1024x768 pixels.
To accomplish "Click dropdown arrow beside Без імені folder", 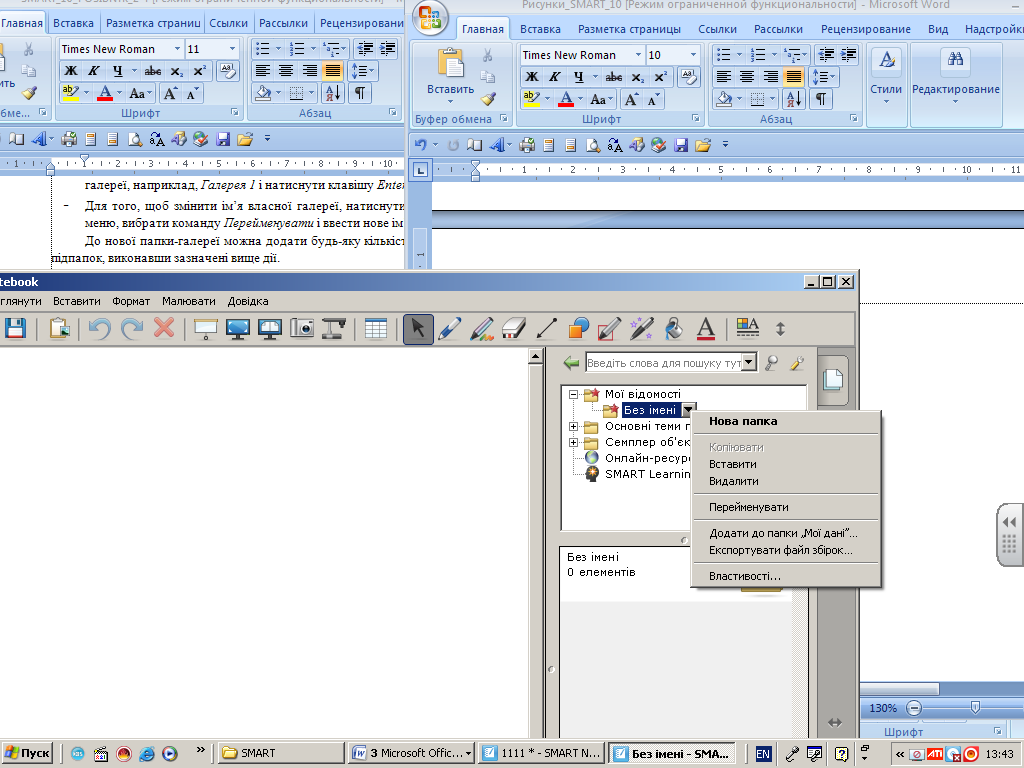I will point(688,410).
